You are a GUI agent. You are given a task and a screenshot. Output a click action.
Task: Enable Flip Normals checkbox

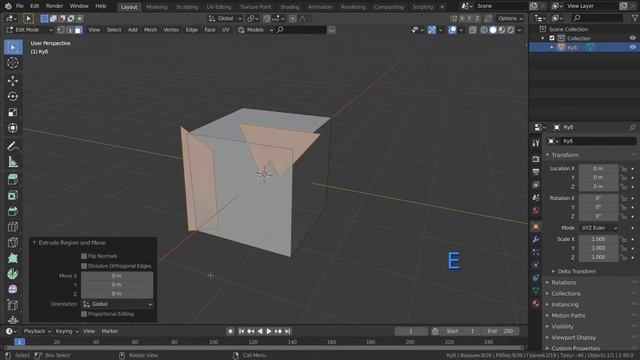pos(84,256)
